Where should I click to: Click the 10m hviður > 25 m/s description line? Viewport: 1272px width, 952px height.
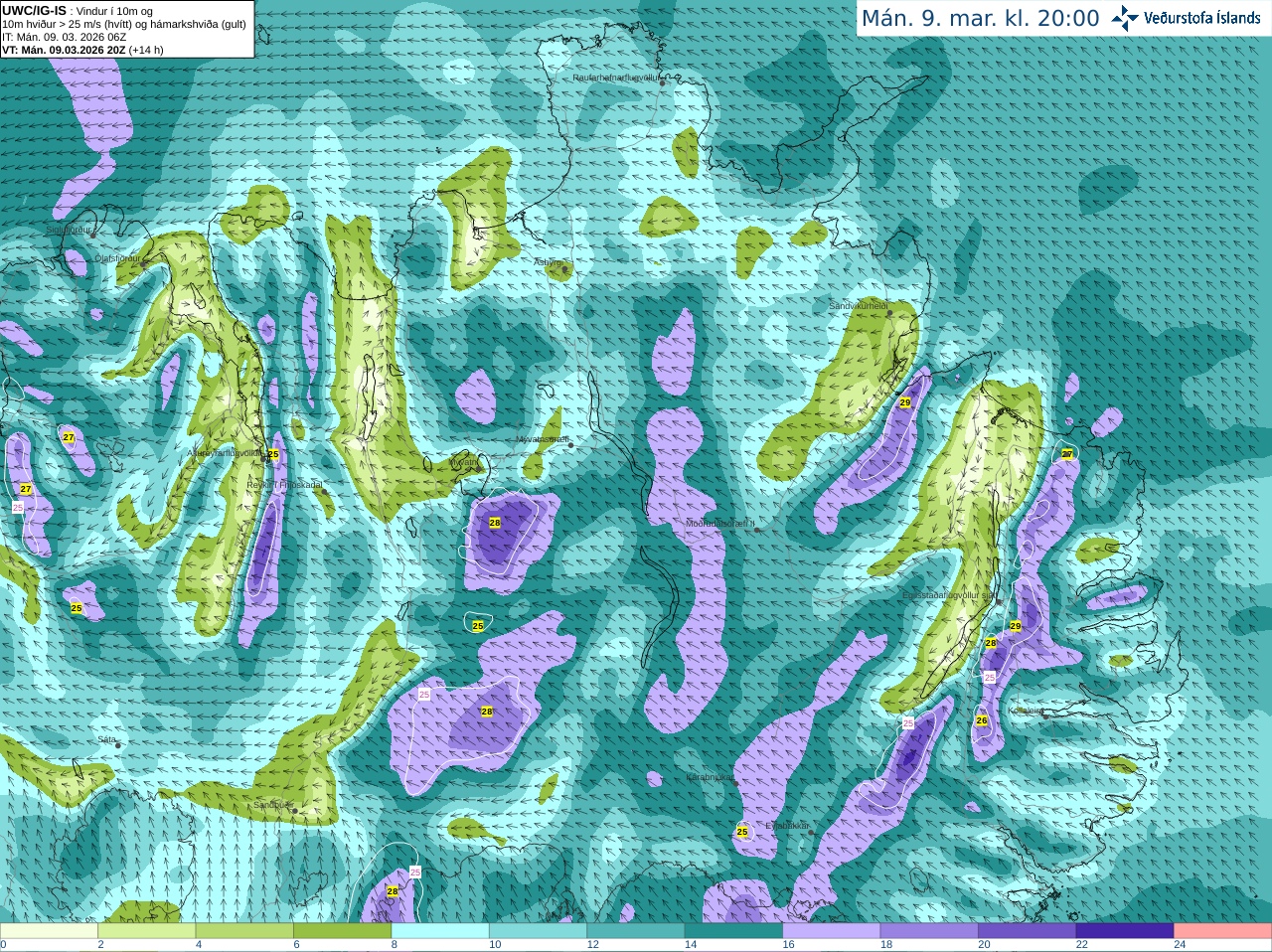pyautogui.click(x=124, y=24)
